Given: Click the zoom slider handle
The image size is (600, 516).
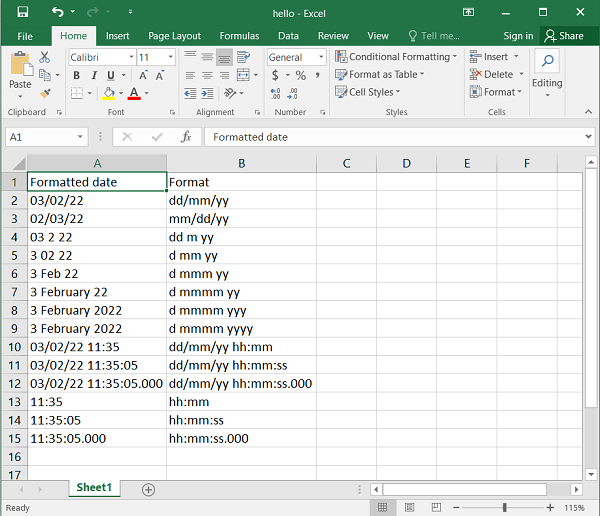Looking at the screenshot, I should click(505, 507).
